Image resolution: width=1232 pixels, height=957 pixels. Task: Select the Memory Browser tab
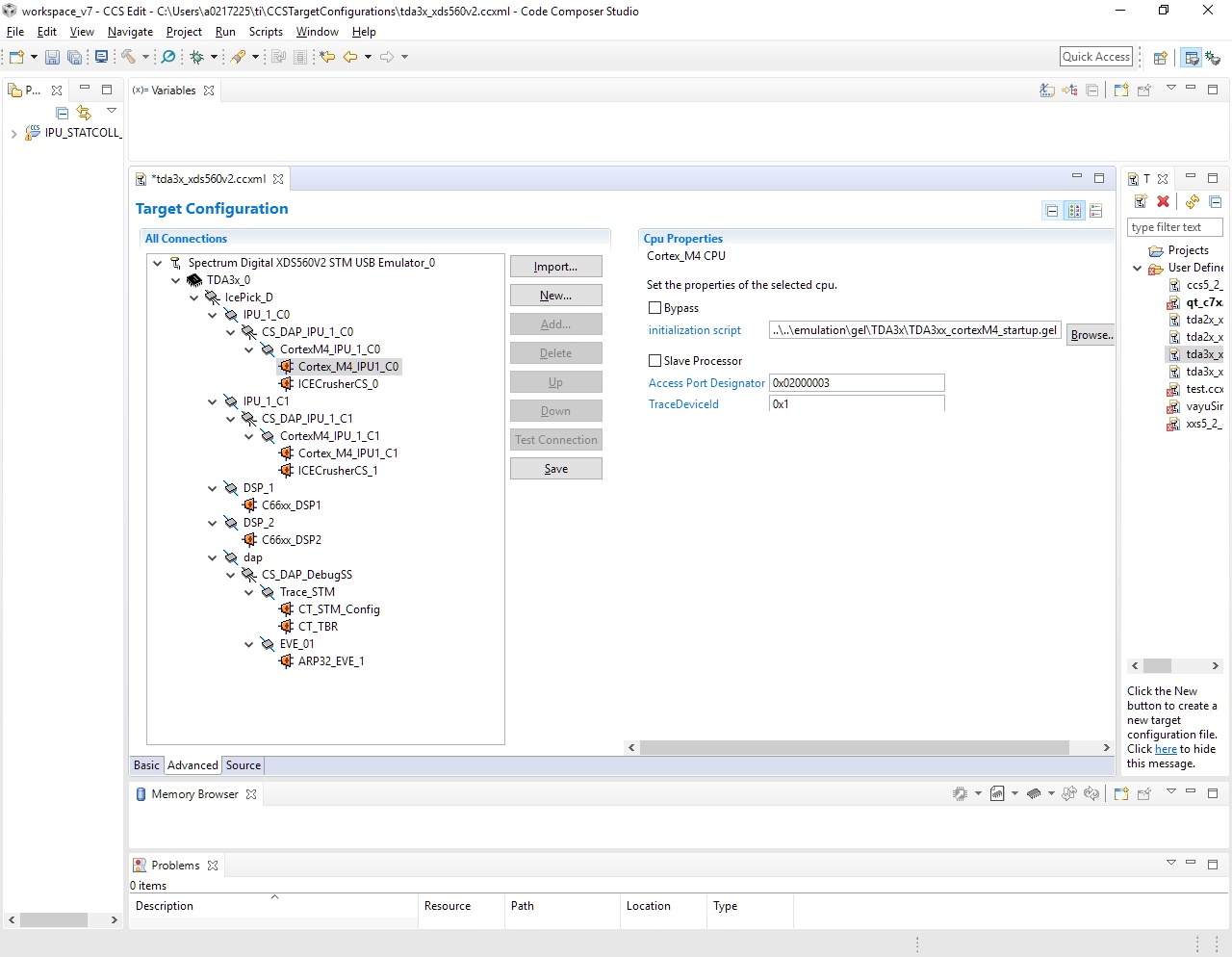(194, 794)
